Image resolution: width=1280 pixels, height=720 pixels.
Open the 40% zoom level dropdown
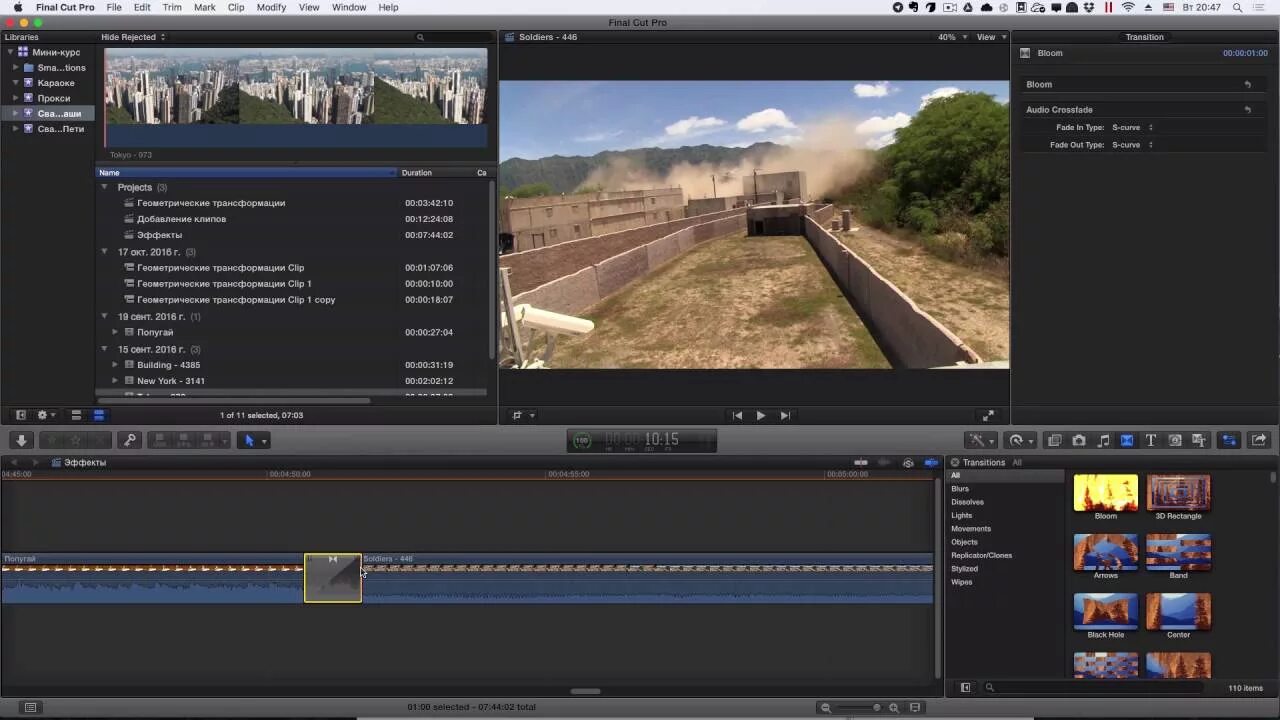point(953,37)
